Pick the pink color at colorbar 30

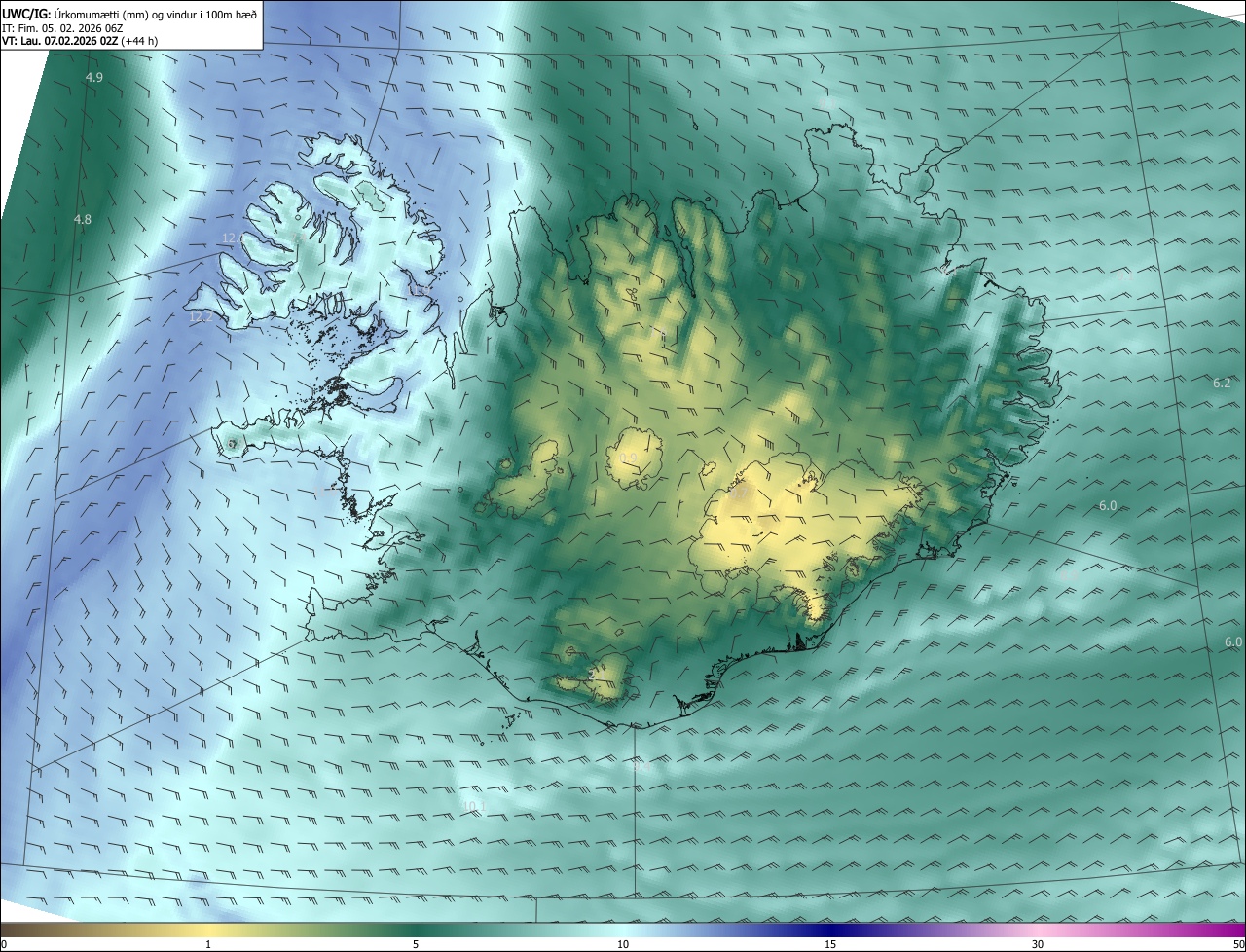pyautogui.click(x=1038, y=930)
